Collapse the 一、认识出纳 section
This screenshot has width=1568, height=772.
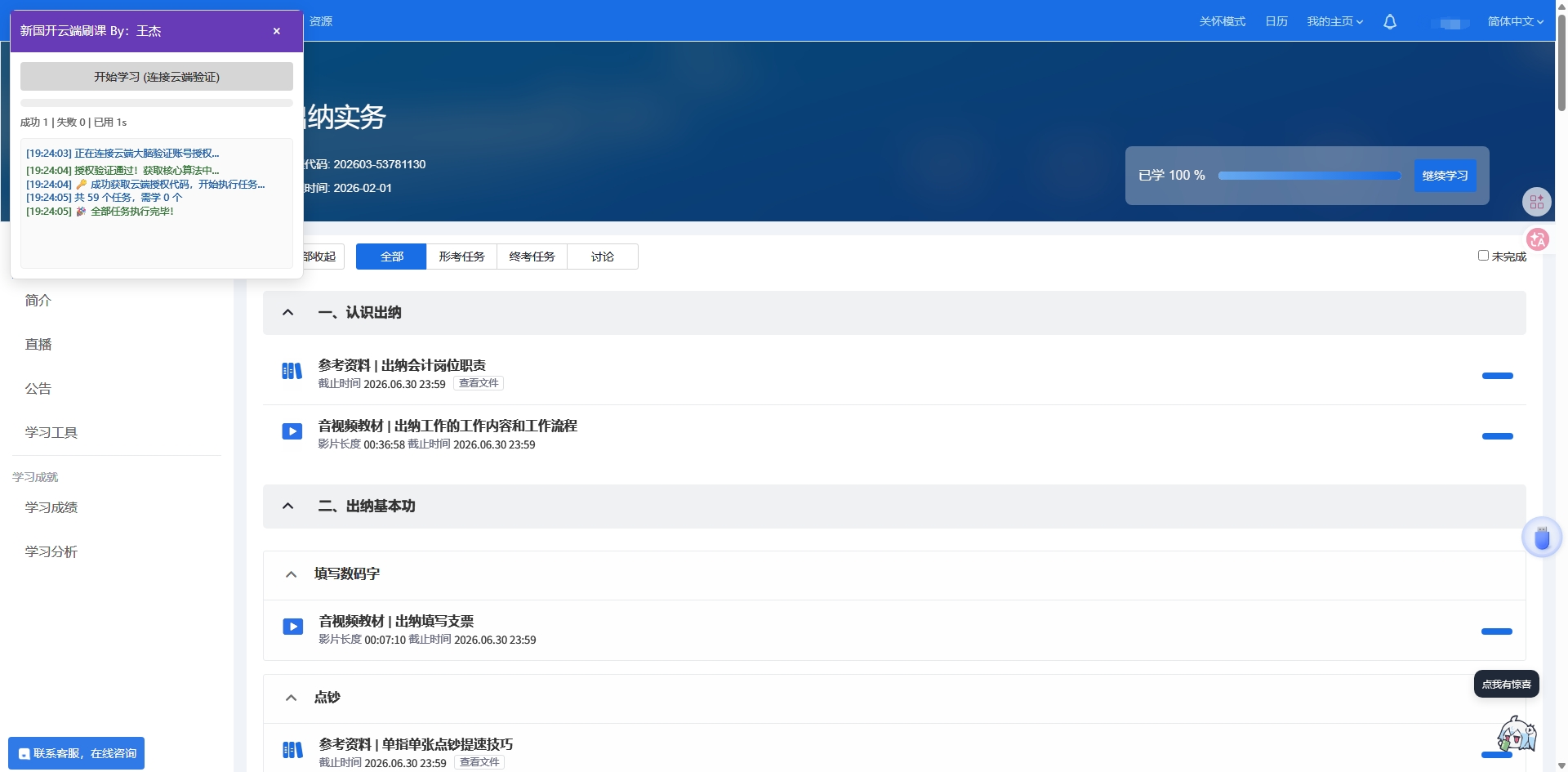pyautogui.click(x=287, y=313)
